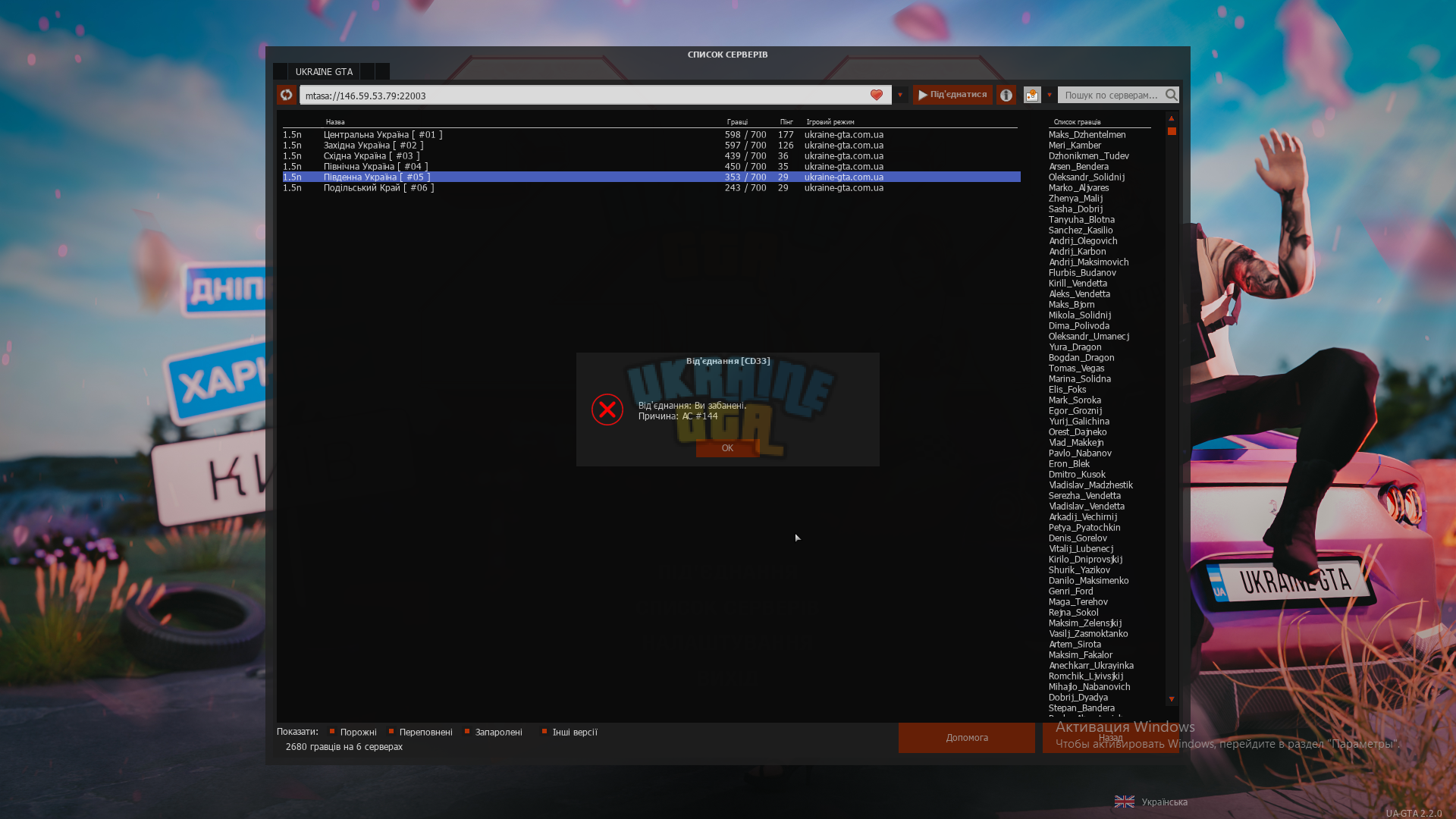Select player Kirill_Vendetta

(x=1078, y=283)
